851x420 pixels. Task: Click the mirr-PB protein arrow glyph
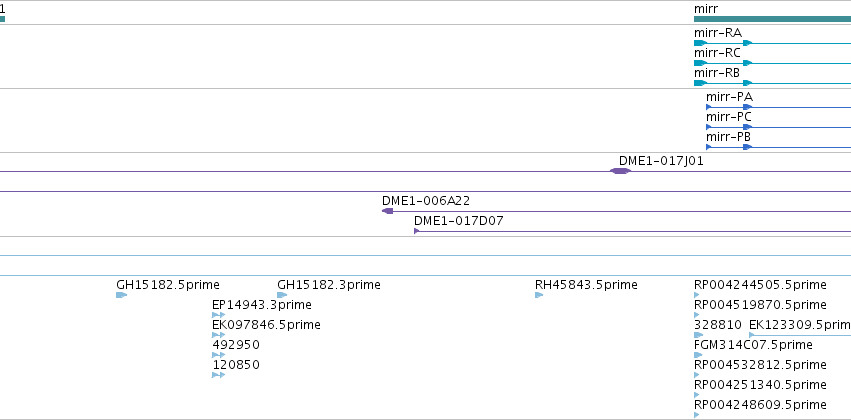[709, 147]
